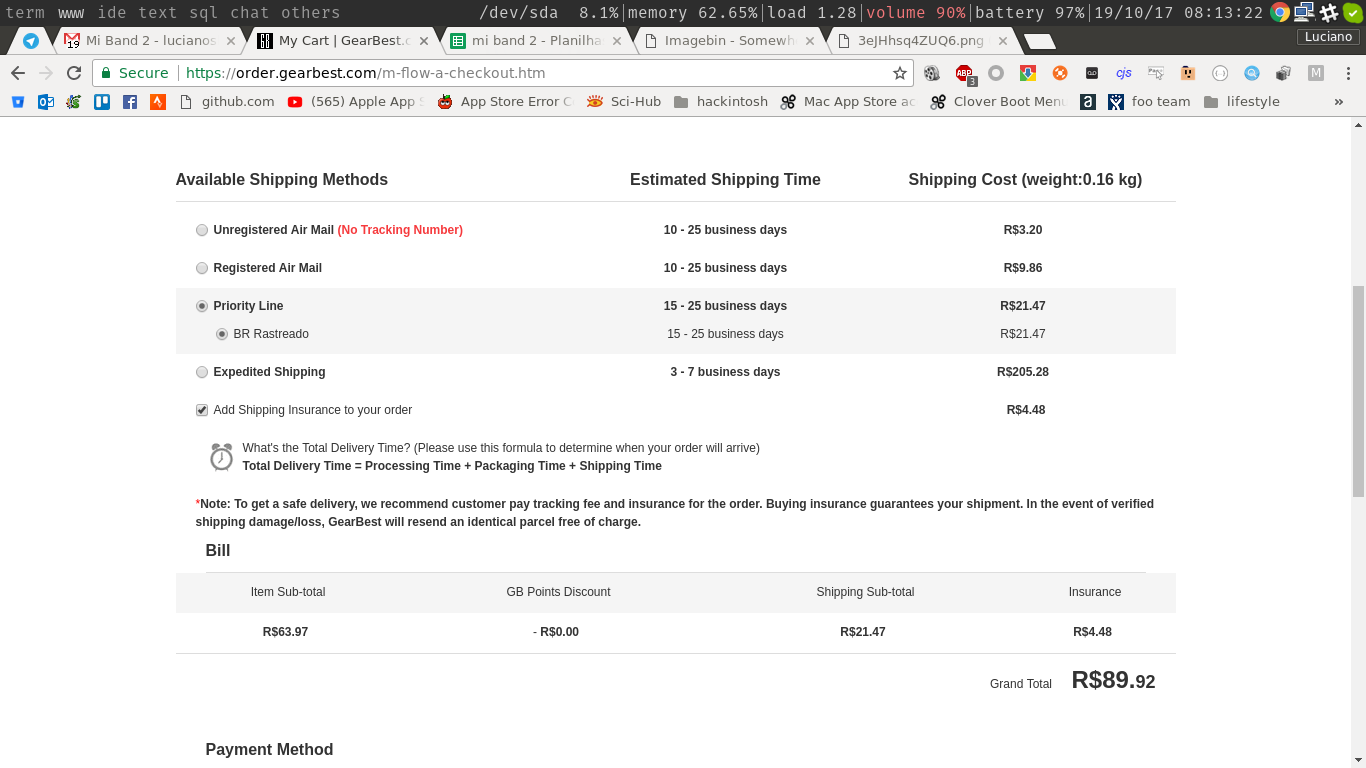The image size is (1366, 768).
Task: Close the My Cart GearBest tab
Action: (423, 41)
